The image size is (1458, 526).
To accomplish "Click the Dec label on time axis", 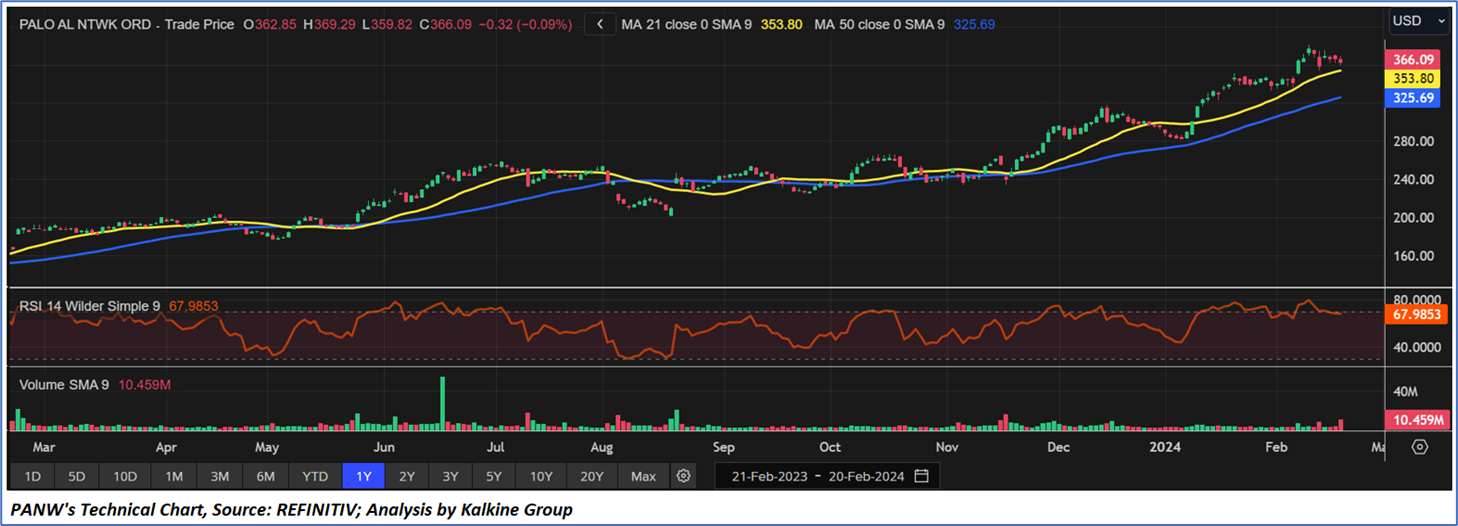I will 1059,447.
